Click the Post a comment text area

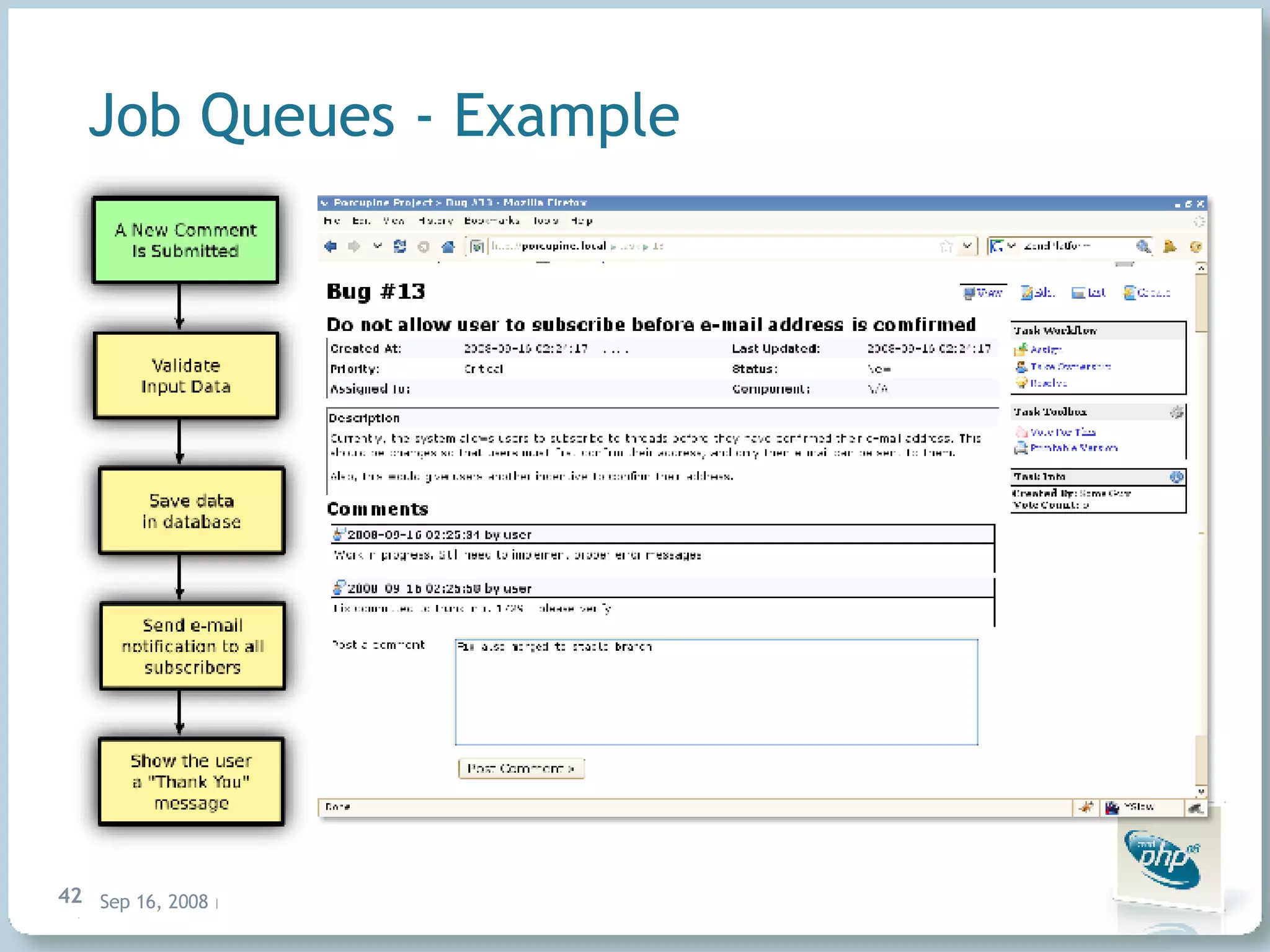716,692
